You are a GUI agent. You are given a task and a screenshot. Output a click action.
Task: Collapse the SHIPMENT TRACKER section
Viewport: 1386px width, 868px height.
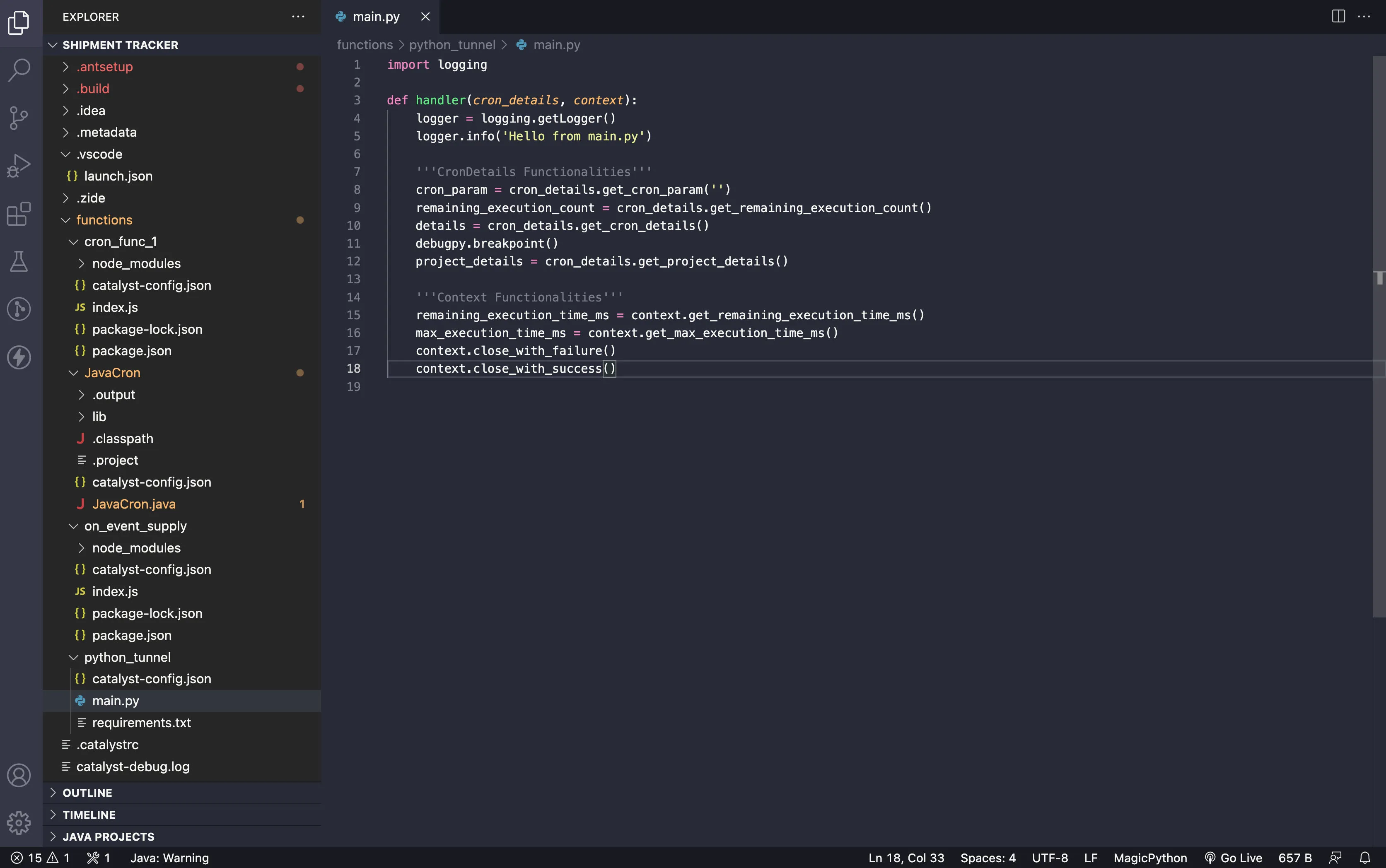click(181, 45)
